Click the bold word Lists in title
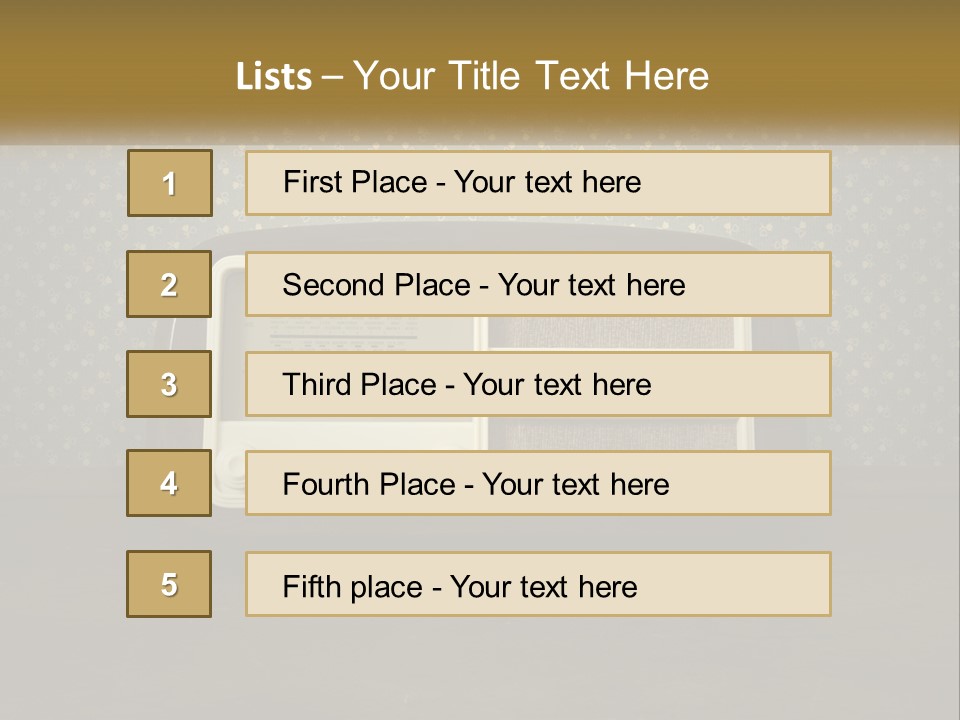The image size is (960, 720). (274, 76)
